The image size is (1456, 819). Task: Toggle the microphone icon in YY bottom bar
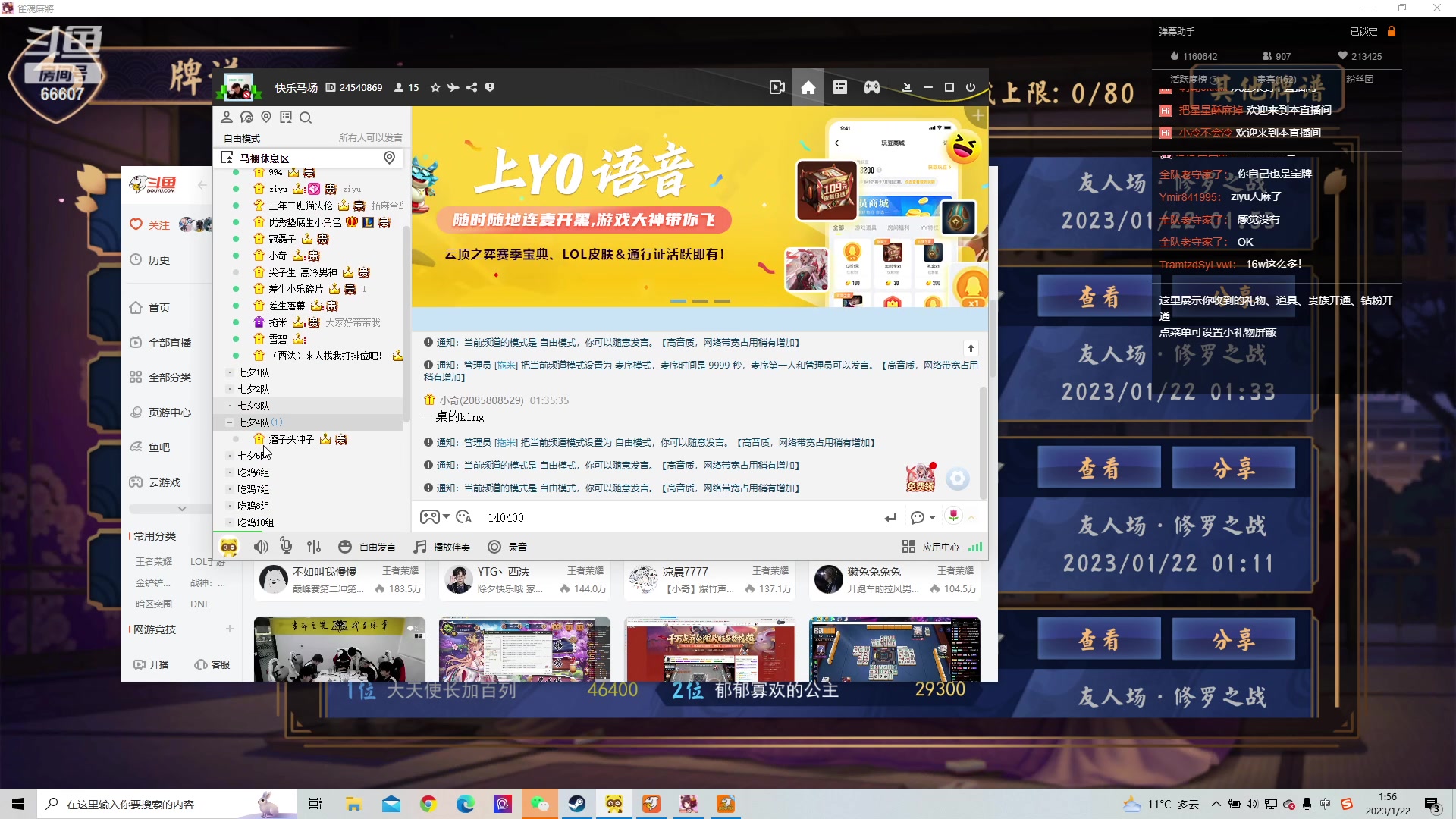[286, 546]
